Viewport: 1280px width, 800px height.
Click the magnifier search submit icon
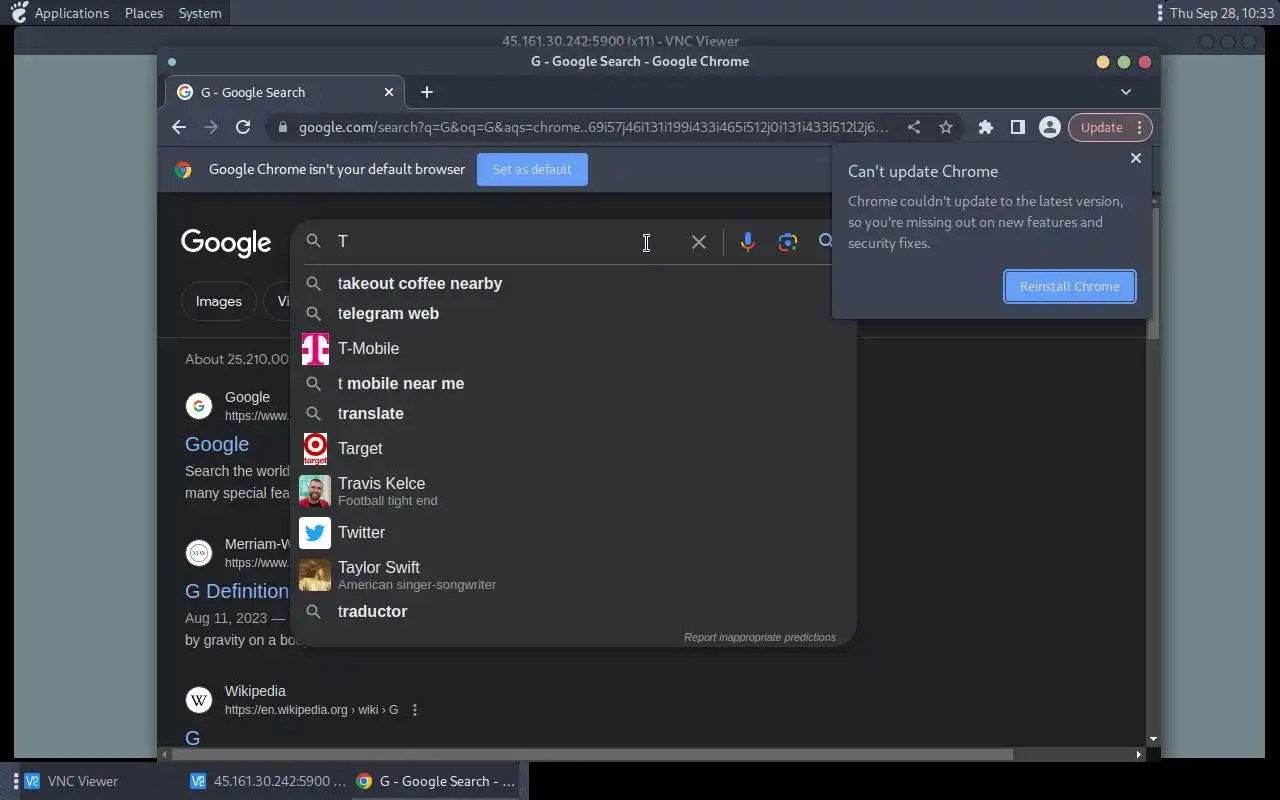pyautogui.click(x=826, y=241)
